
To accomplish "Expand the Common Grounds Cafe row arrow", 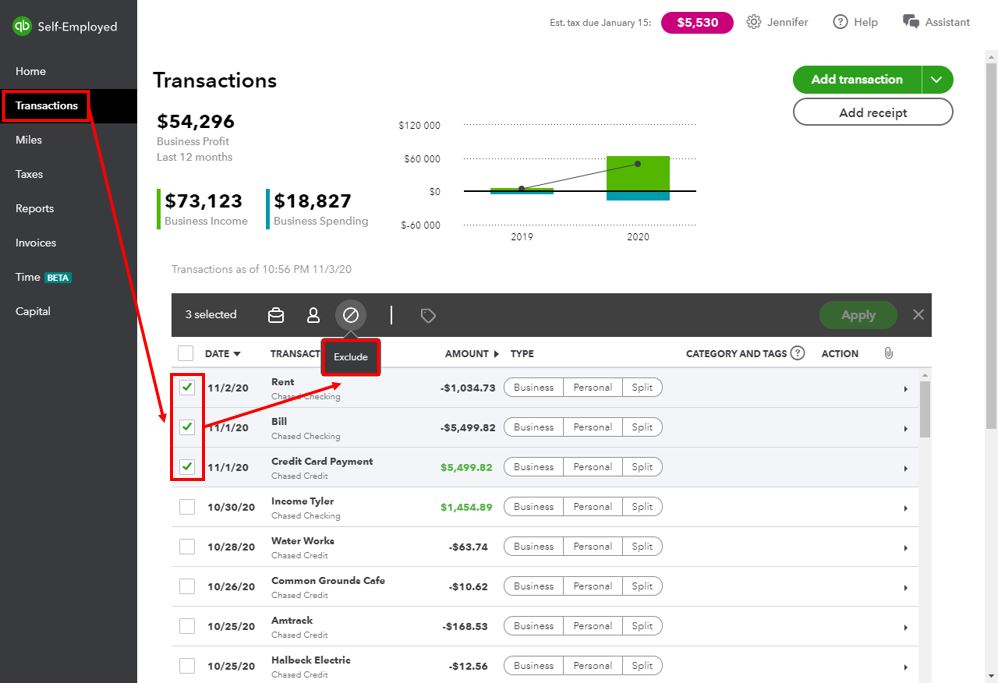I will click(x=905, y=588).
